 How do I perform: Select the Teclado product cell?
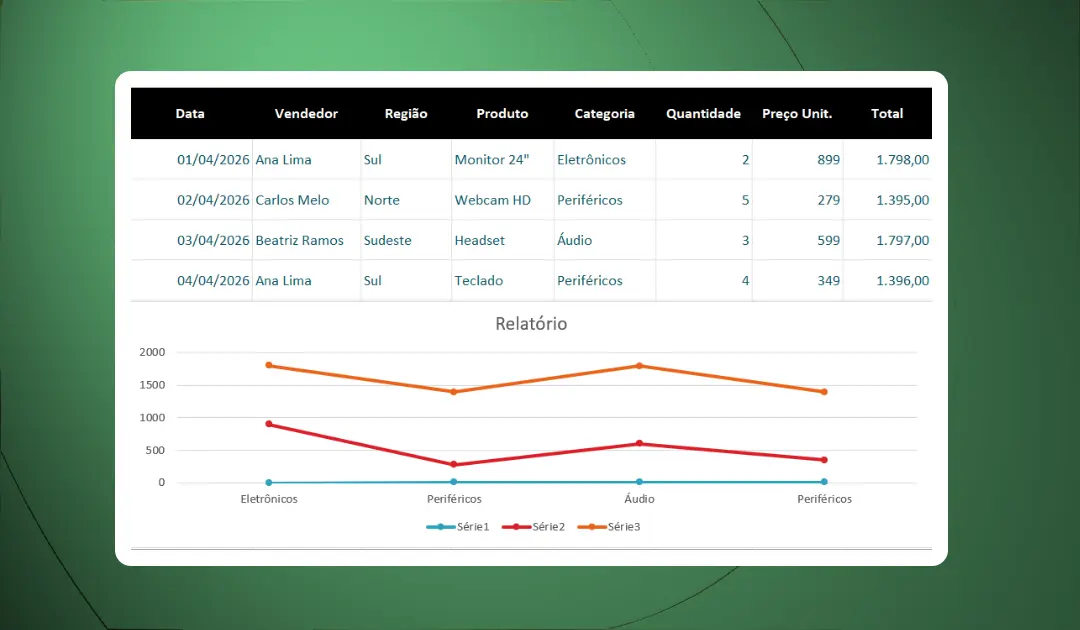[x=479, y=281]
